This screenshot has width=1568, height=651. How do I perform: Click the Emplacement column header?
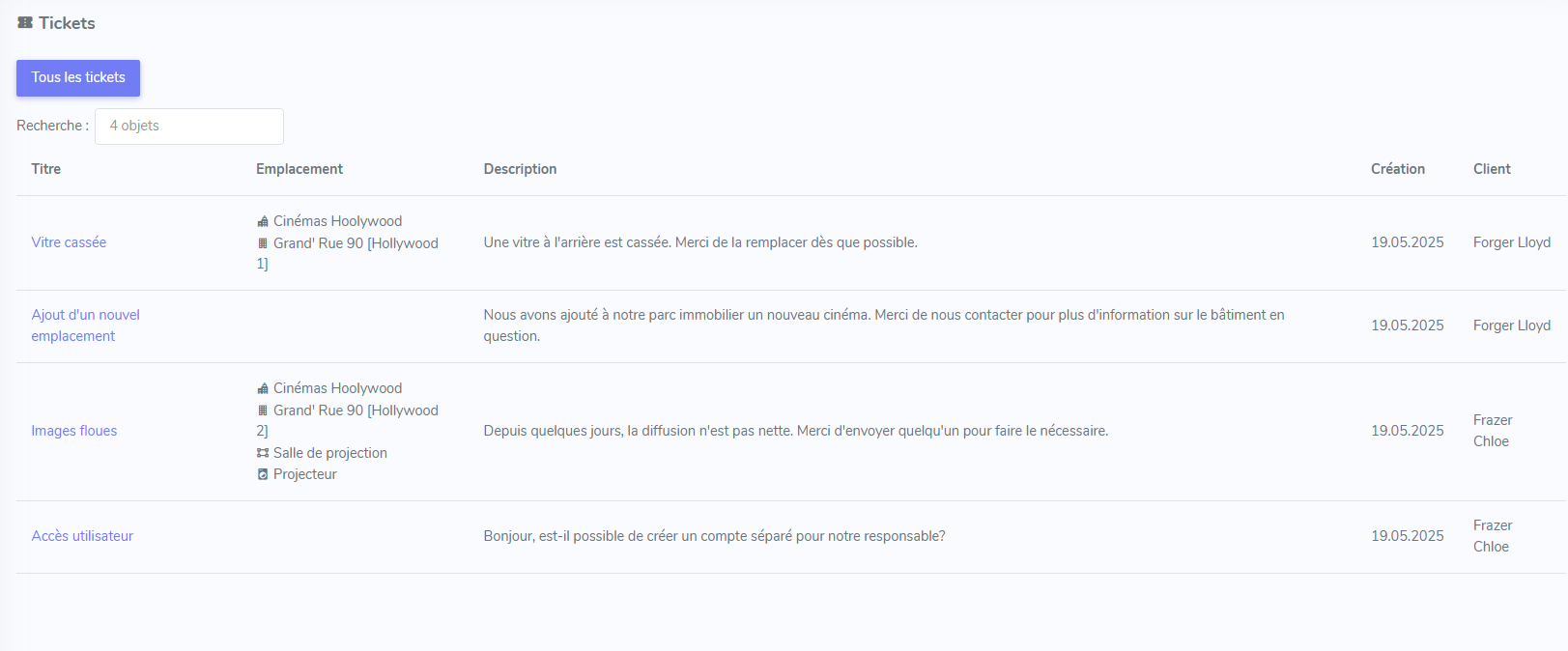click(299, 169)
